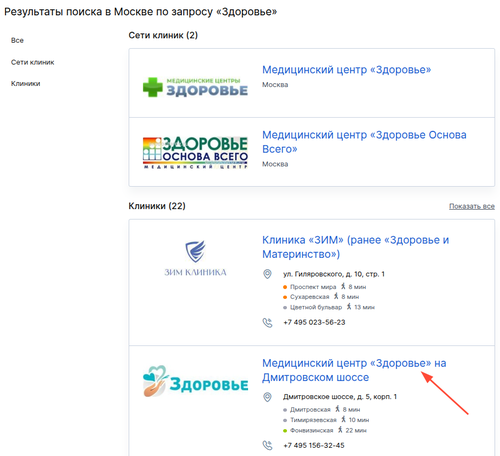Click the search results page title
Screen dimensions: 500x456
coord(140,12)
